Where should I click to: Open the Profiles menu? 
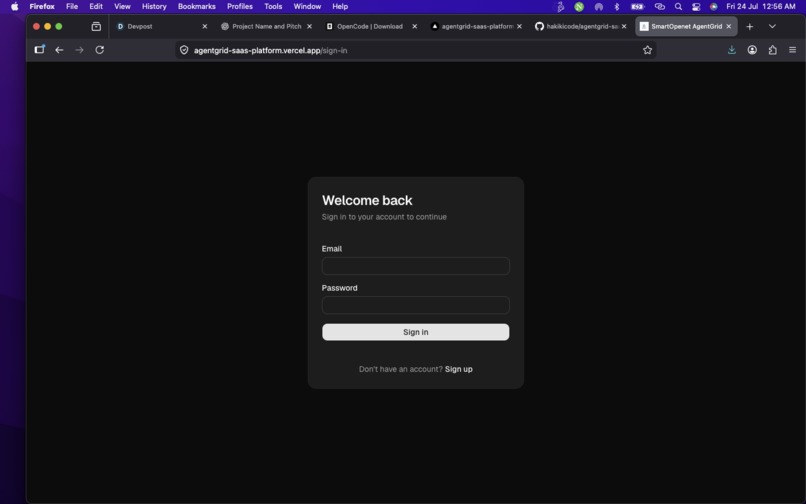240,6
